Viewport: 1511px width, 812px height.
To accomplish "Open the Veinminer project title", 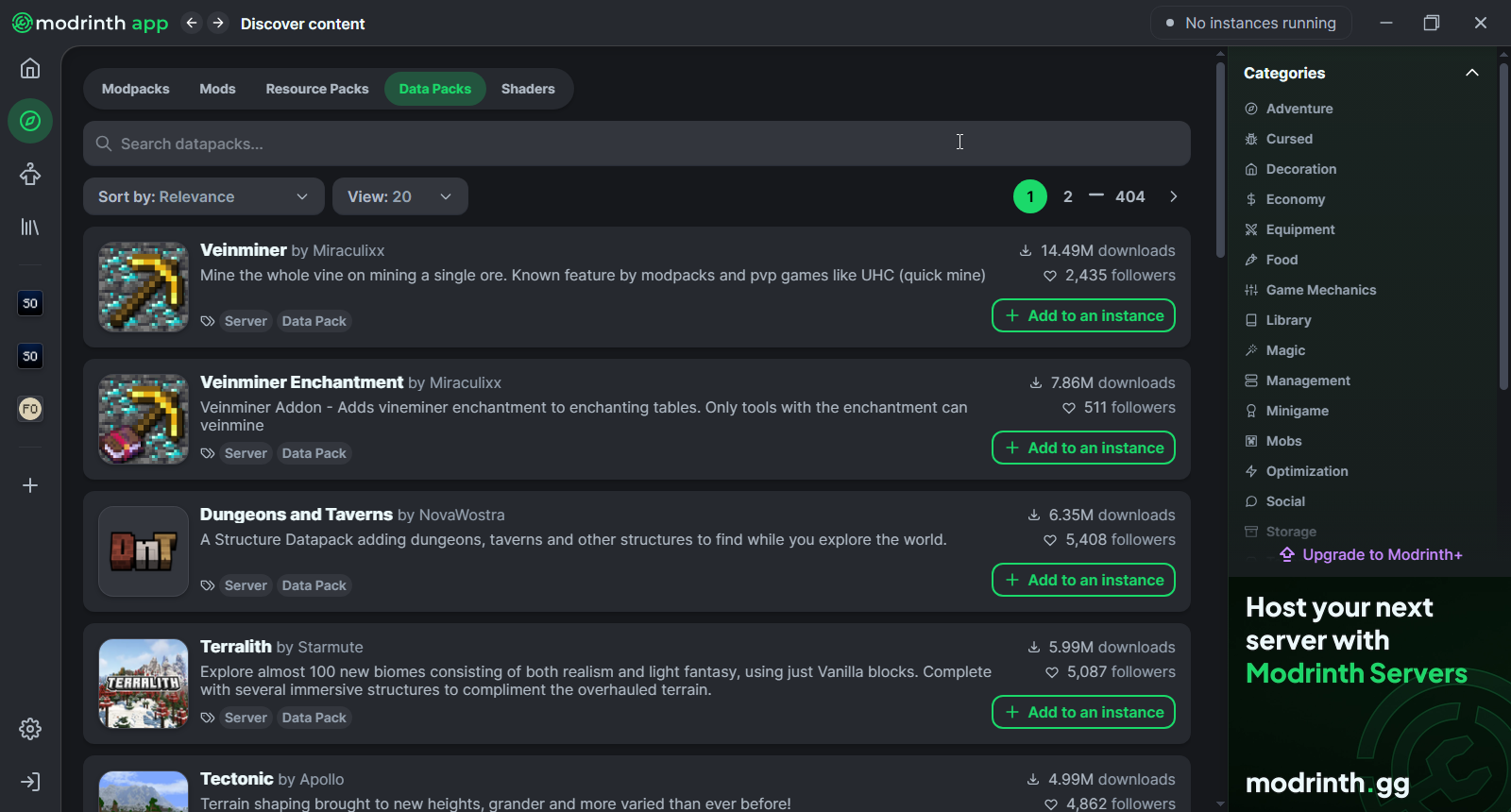I will (244, 250).
